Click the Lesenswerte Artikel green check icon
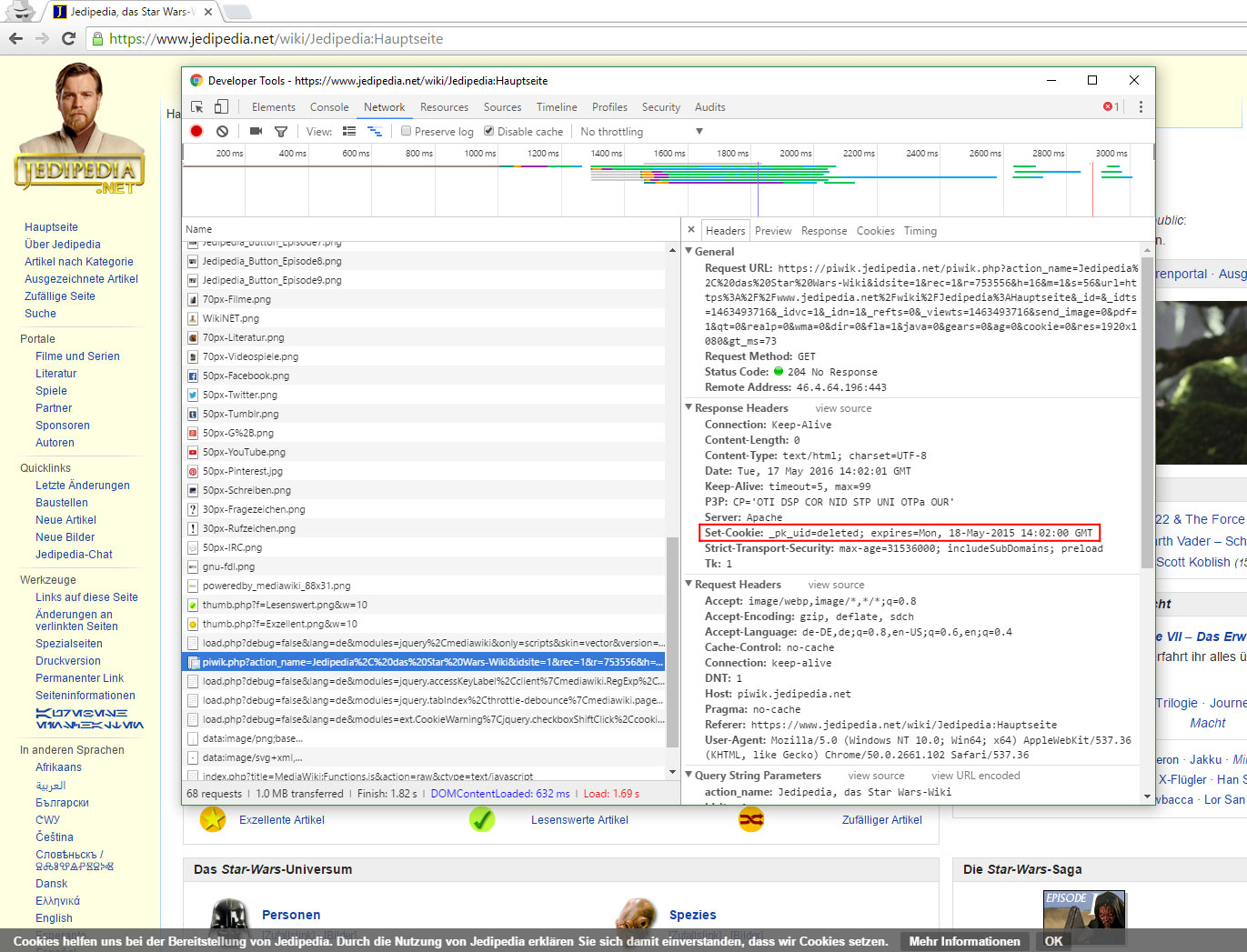The width and height of the screenshot is (1247, 952). pyautogui.click(x=482, y=819)
